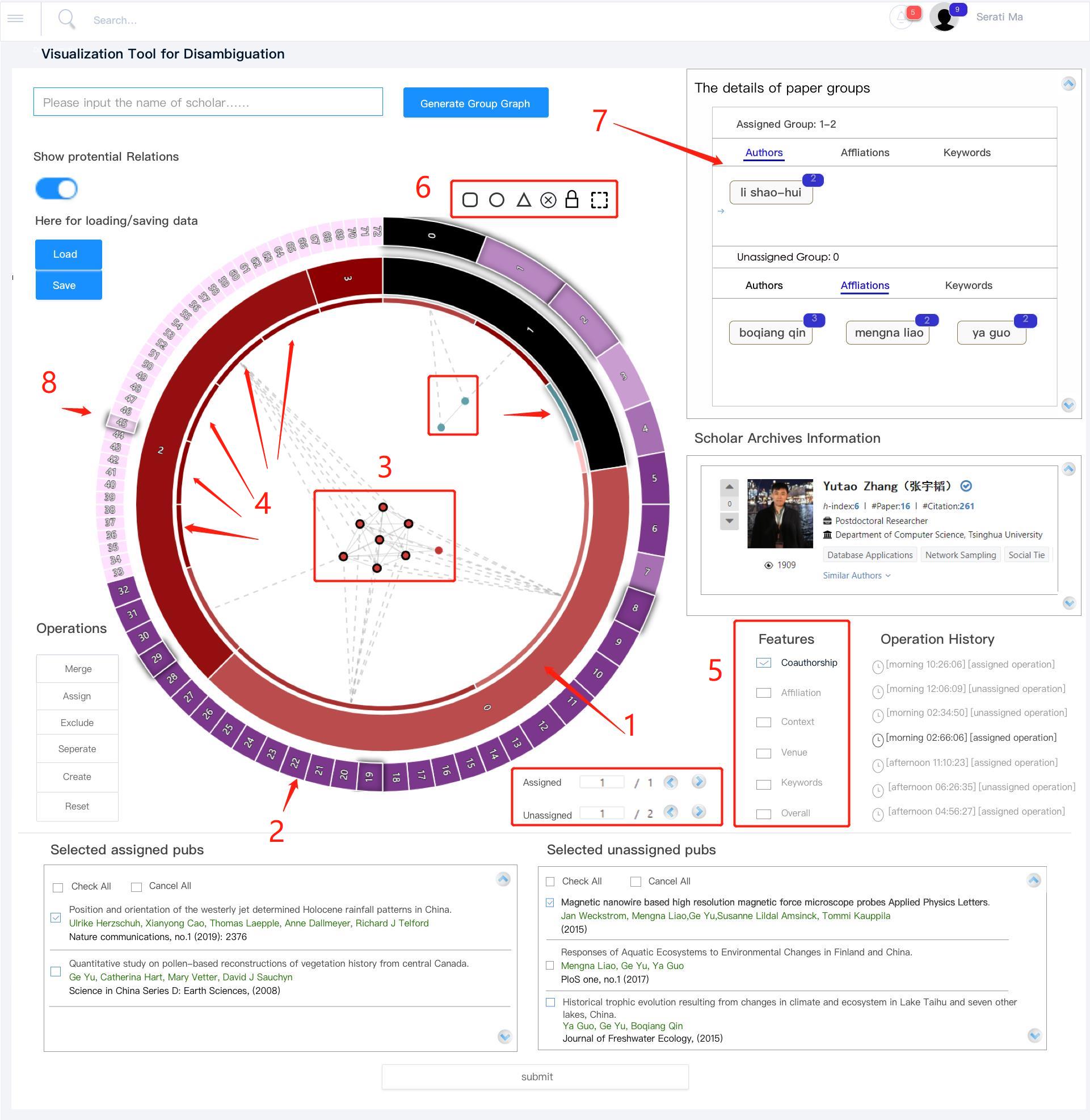Collapse the paper groups details panel
This screenshot has height=1120, width=1090.
coord(1068,83)
